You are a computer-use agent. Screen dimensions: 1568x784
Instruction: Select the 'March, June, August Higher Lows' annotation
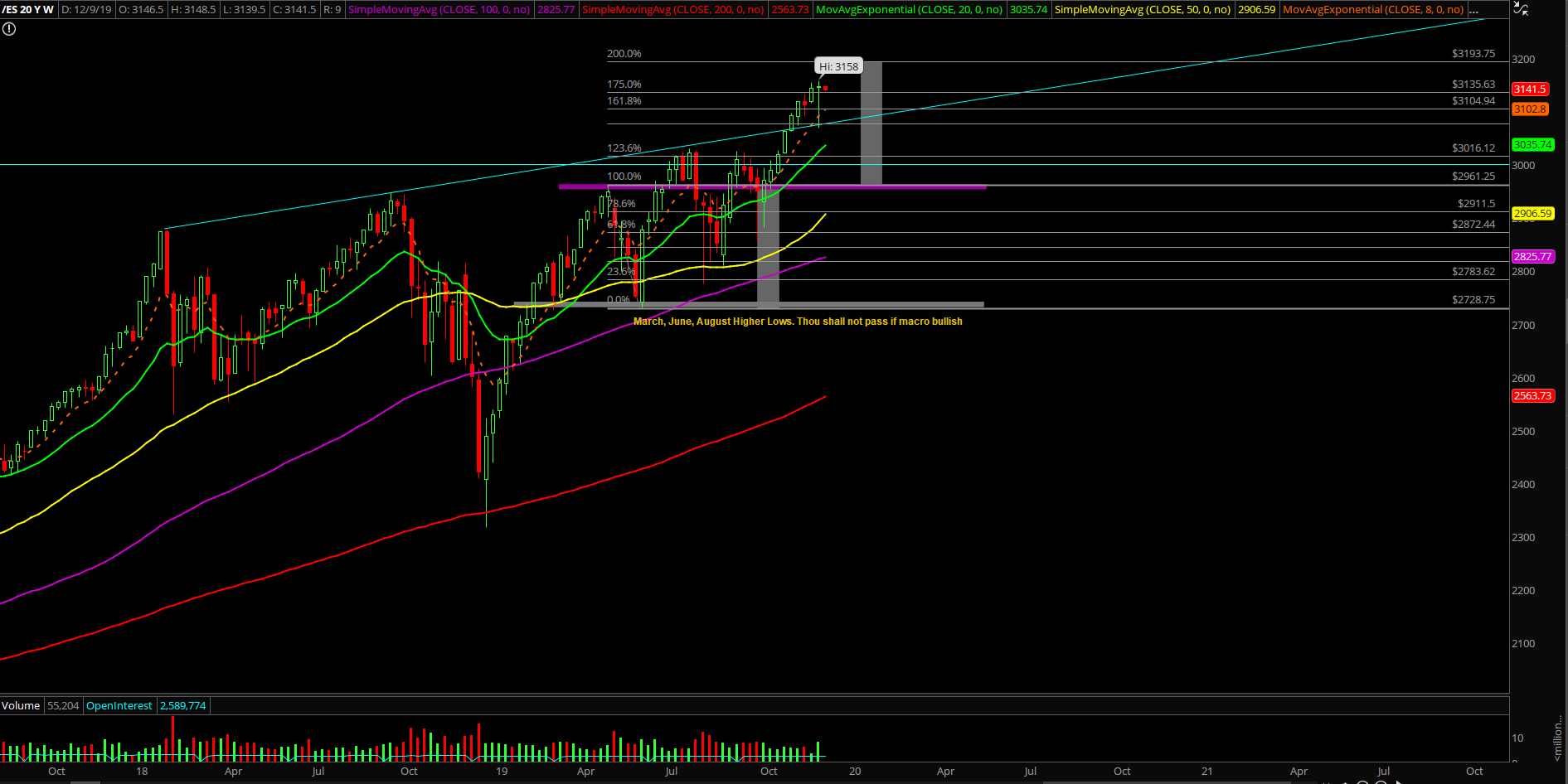point(798,322)
